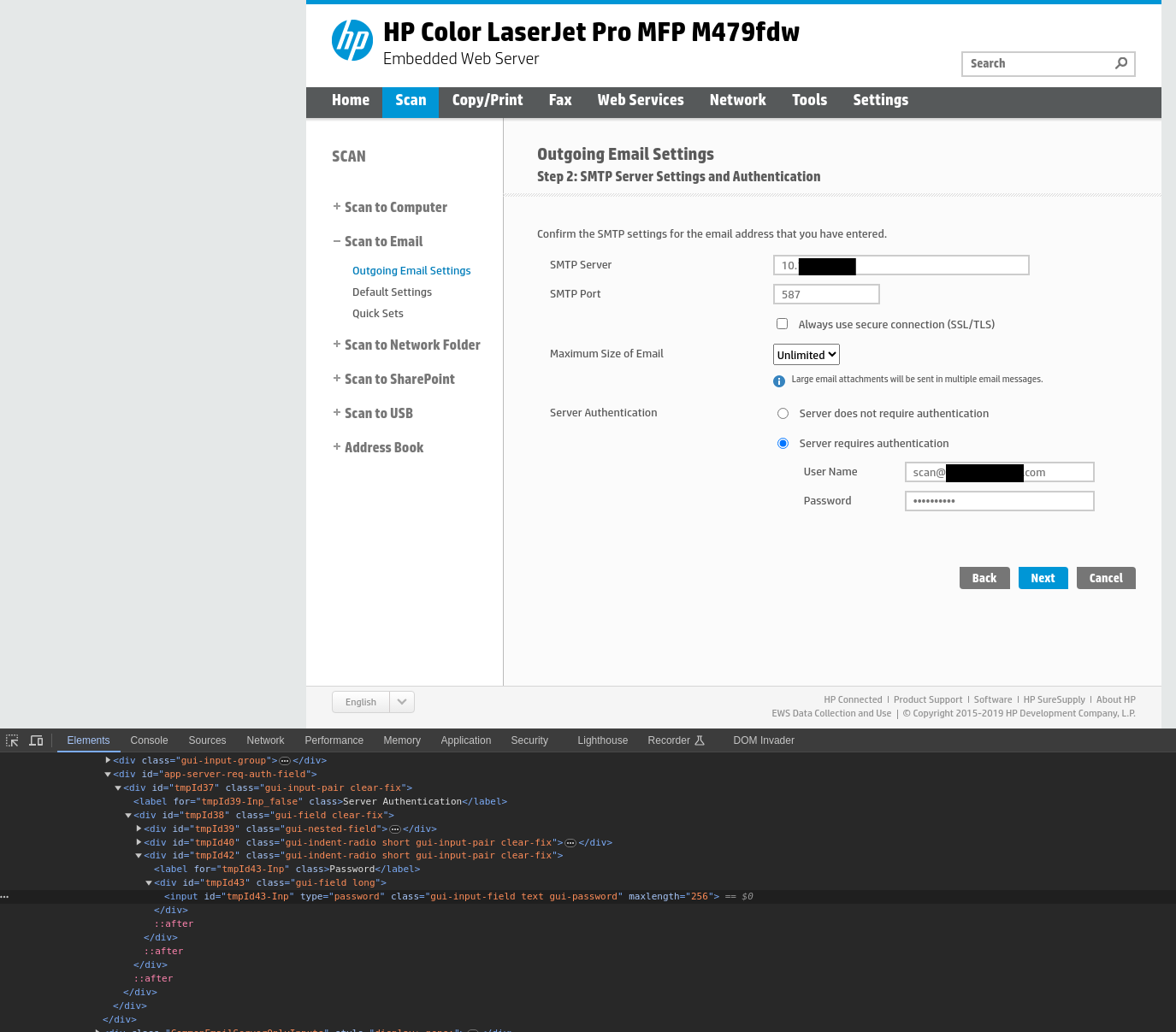Viewport: 1176px width, 1032px height.
Task: Click the Back button
Action: (984, 578)
